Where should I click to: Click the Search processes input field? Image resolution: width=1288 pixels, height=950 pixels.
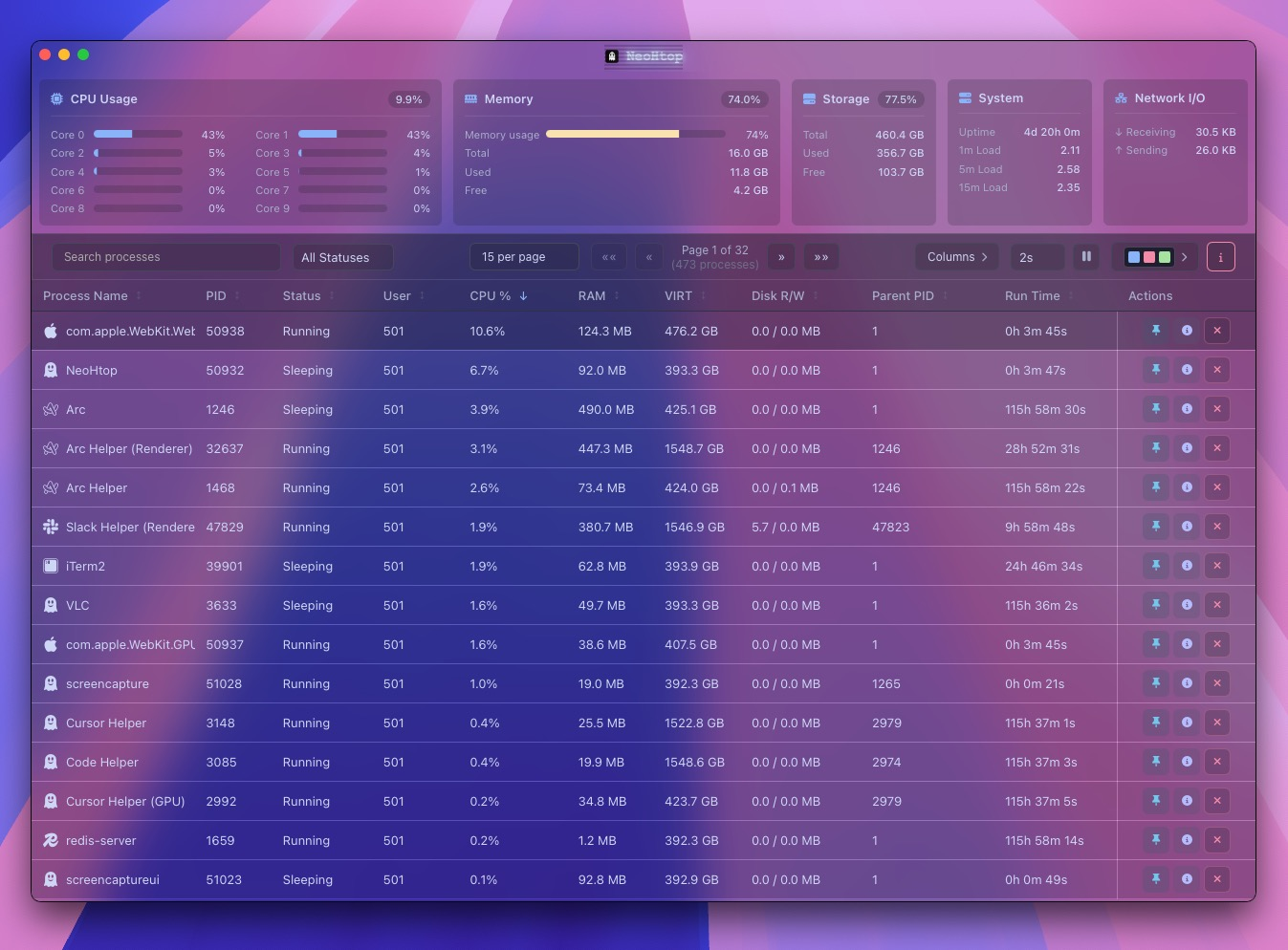point(165,257)
